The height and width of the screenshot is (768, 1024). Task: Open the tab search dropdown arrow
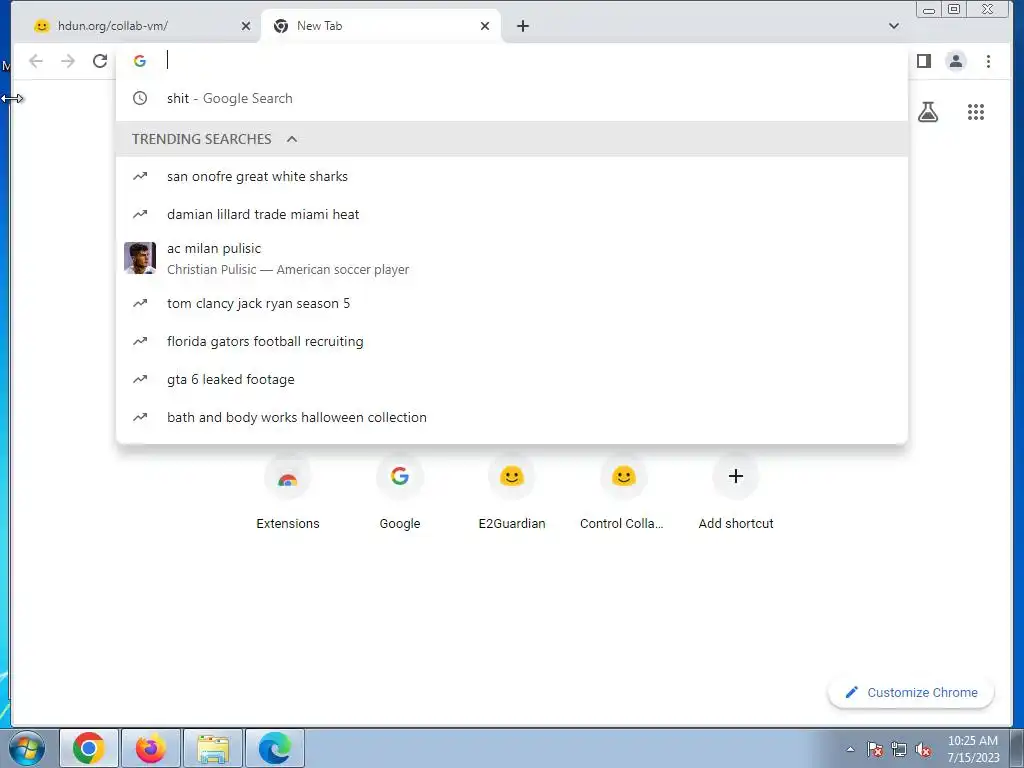(x=893, y=26)
